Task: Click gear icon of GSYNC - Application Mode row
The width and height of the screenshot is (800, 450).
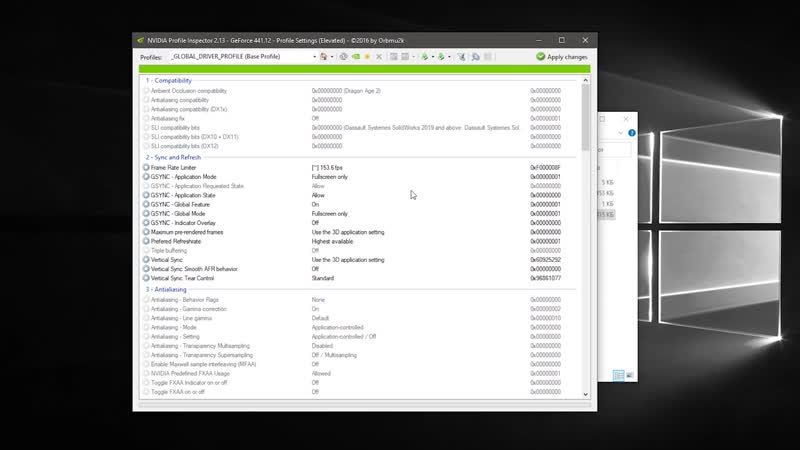Action: pyautogui.click(x=146, y=177)
